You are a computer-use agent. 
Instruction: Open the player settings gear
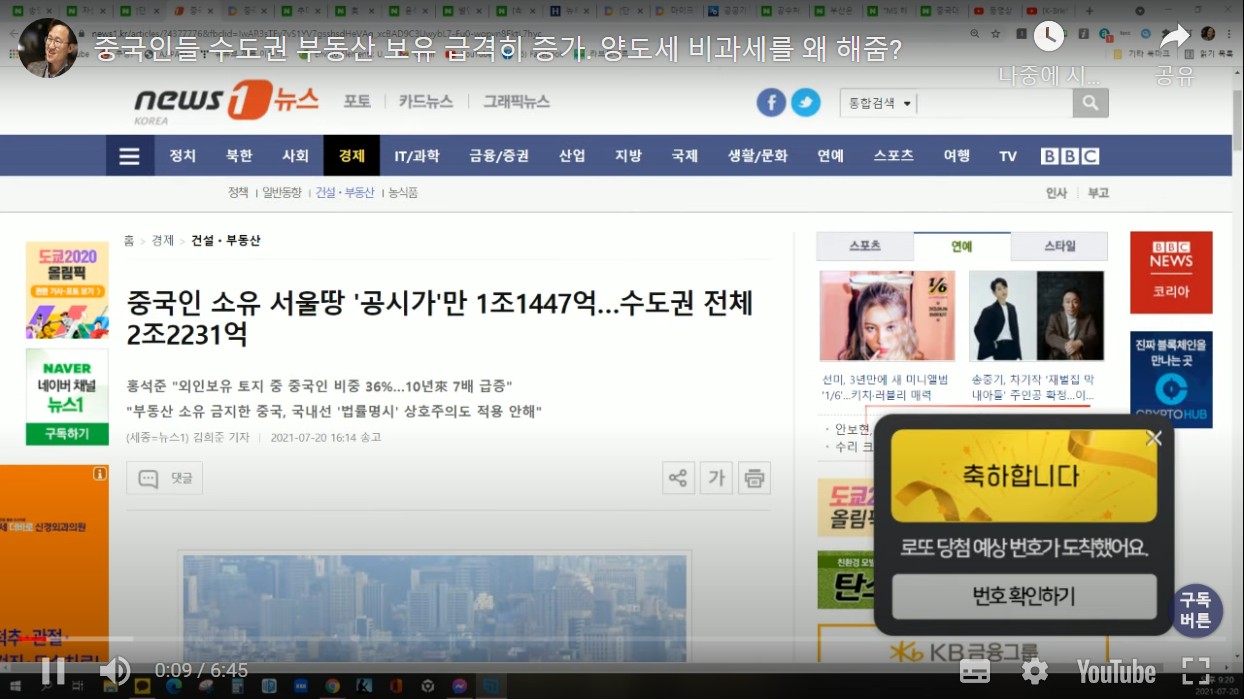pyautogui.click(x=1035, y=670)
